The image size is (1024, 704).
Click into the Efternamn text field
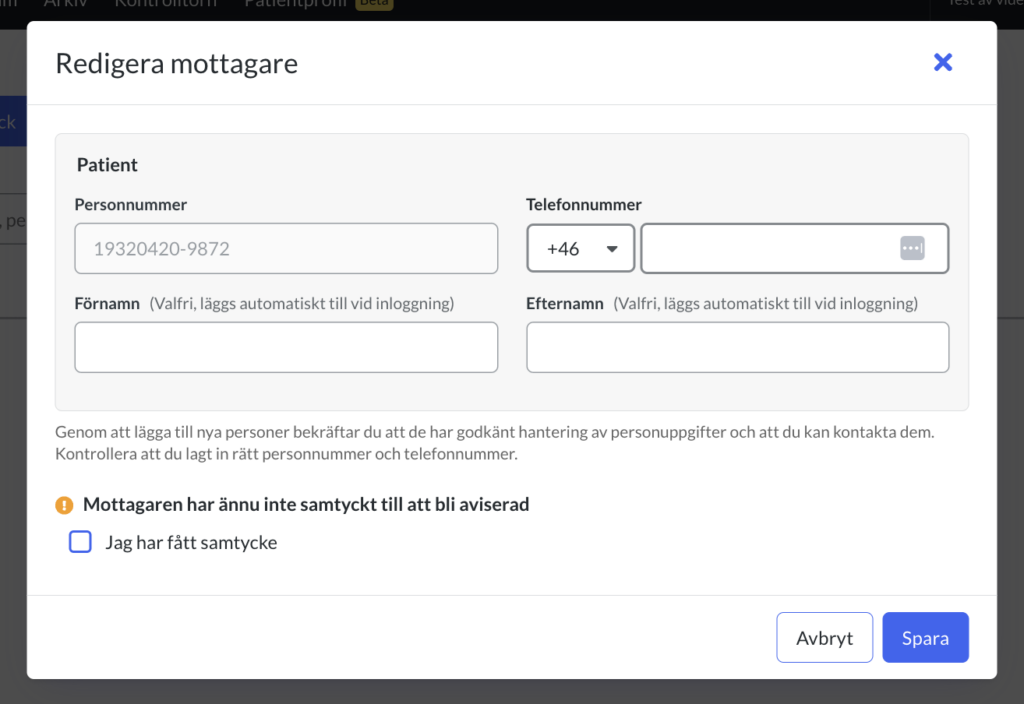737,347
